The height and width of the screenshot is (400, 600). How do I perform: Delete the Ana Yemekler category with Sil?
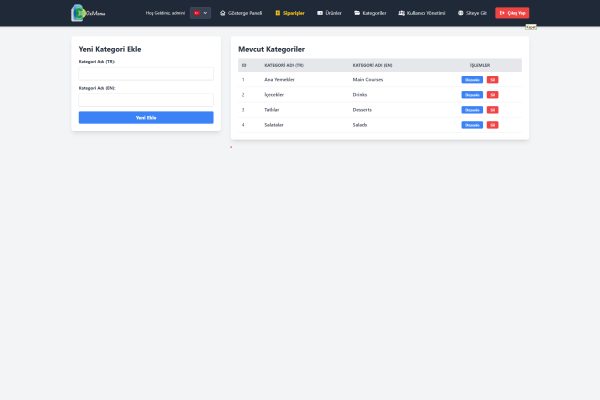[x=492, y=79]
